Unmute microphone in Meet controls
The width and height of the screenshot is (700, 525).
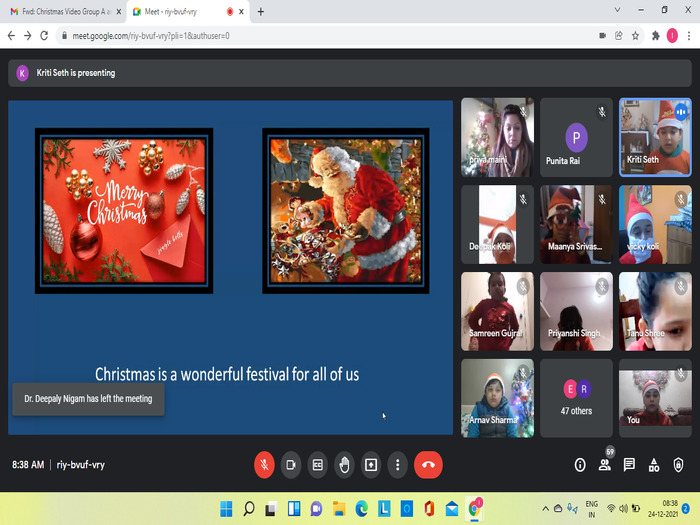pos(264,465)
